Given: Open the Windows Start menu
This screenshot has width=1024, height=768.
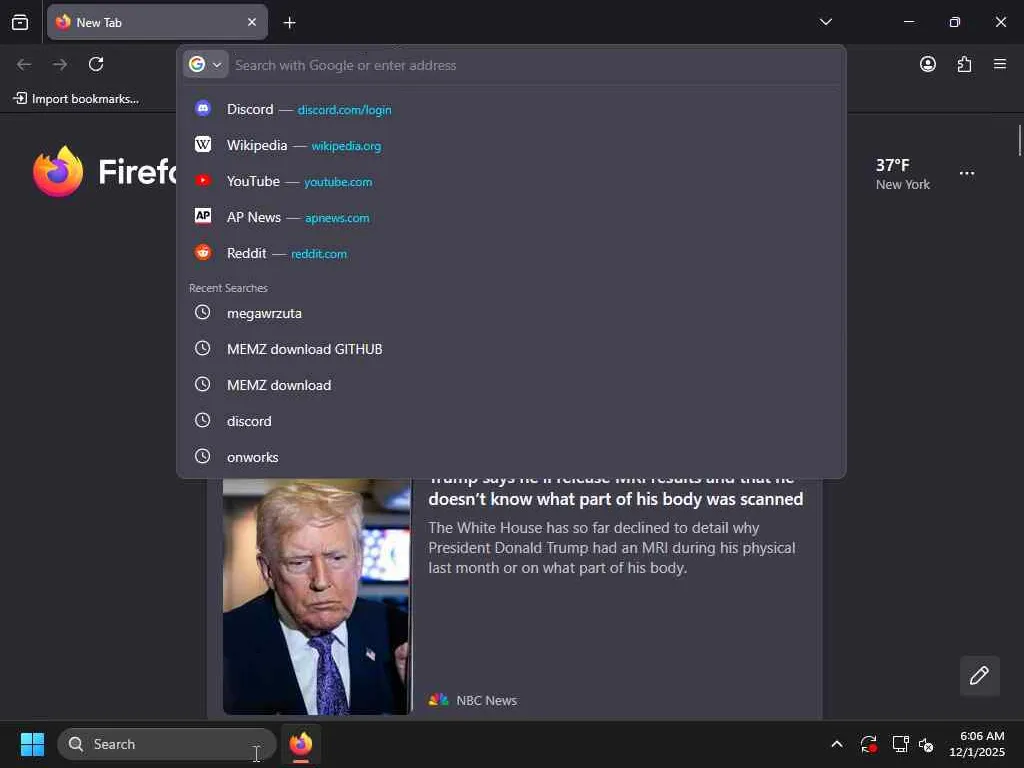Looking at the screenshot, I should click(32, 744).
